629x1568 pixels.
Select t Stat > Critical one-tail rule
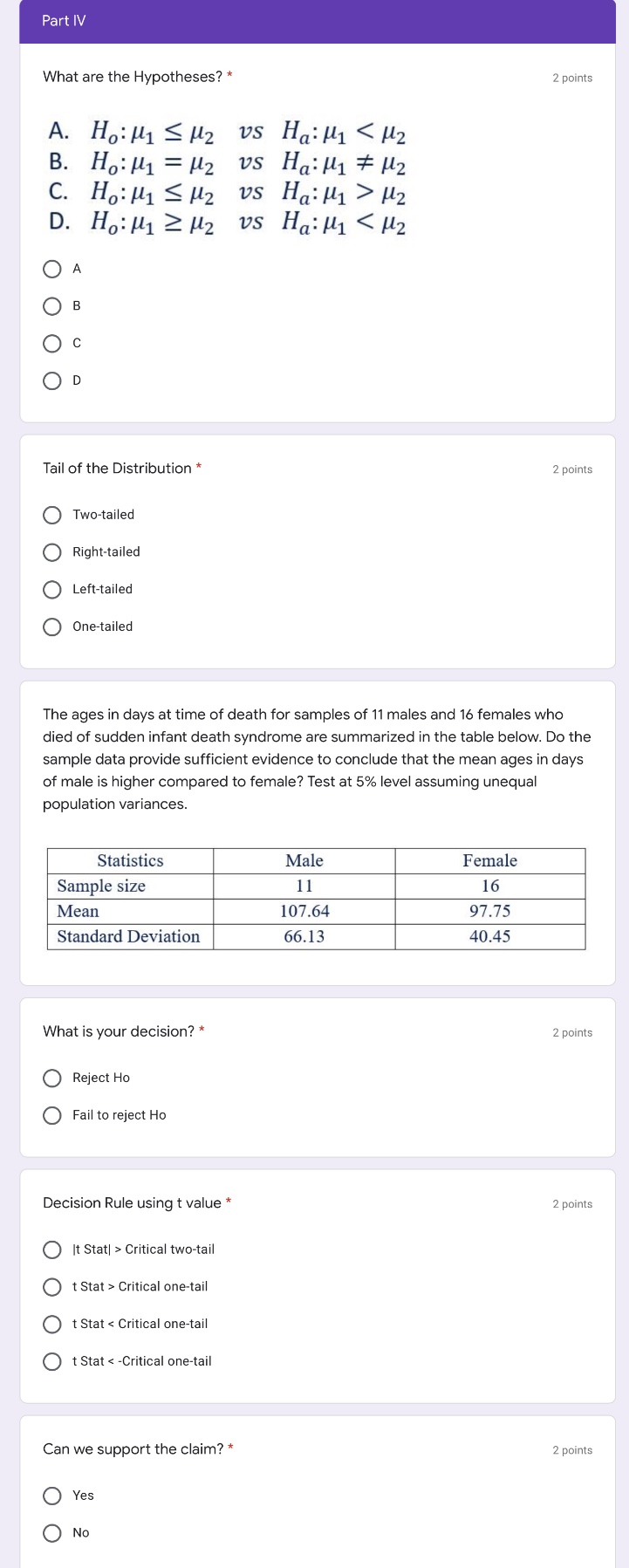click(x=52, y=1286)
